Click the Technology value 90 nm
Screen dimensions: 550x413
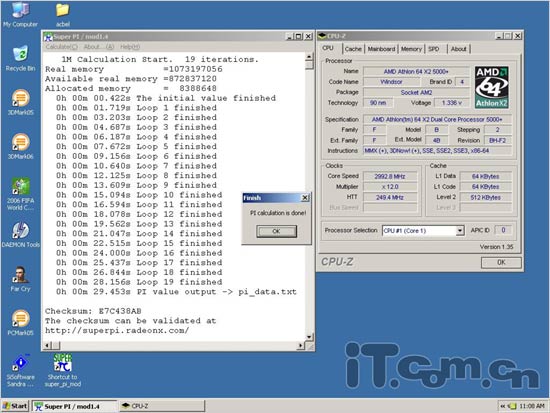[378, 102]
